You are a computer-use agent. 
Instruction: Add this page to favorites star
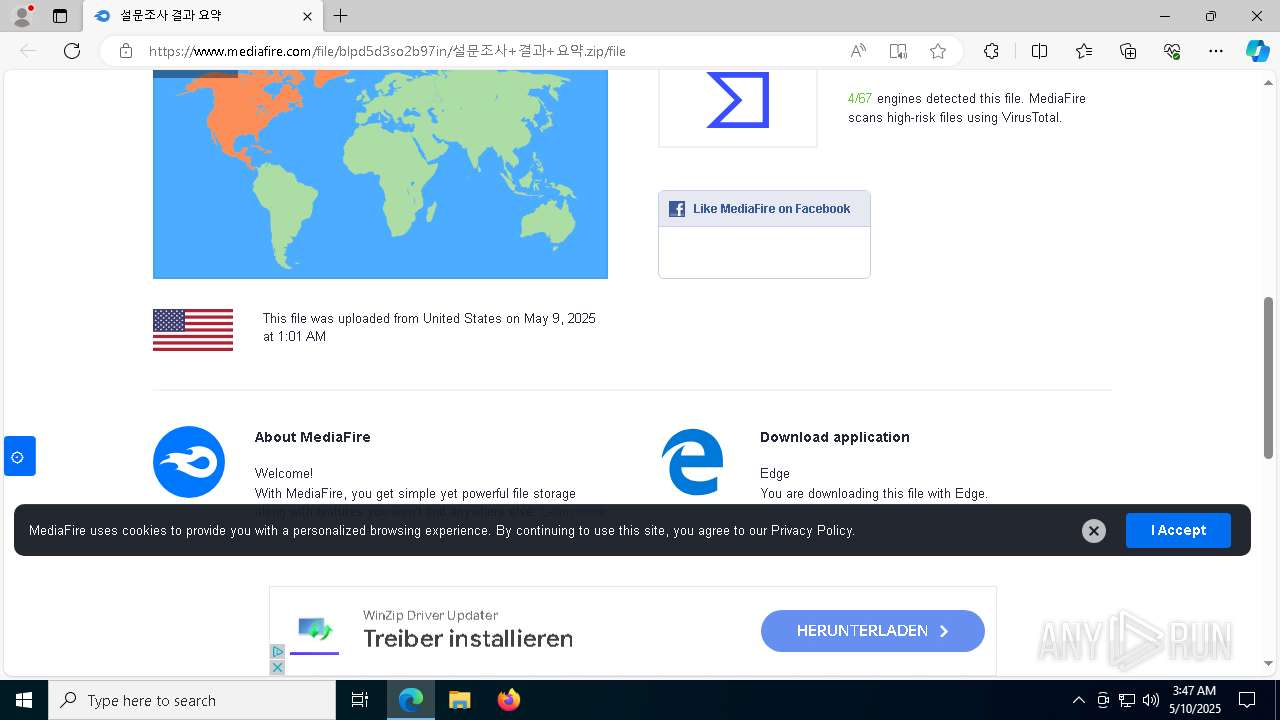click(x=938, y=51)
